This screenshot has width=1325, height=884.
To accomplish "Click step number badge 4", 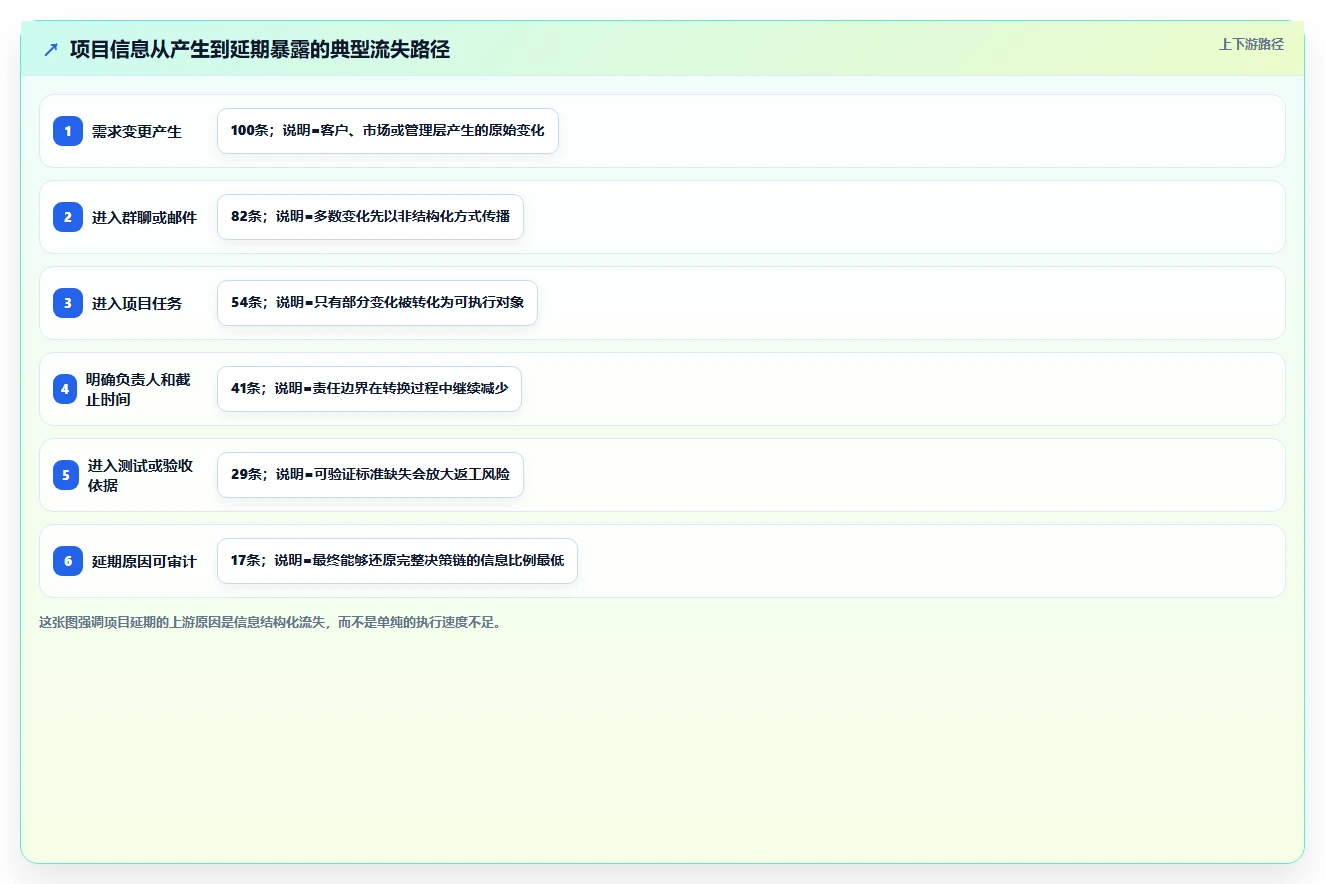I will [x=65, y=389].
